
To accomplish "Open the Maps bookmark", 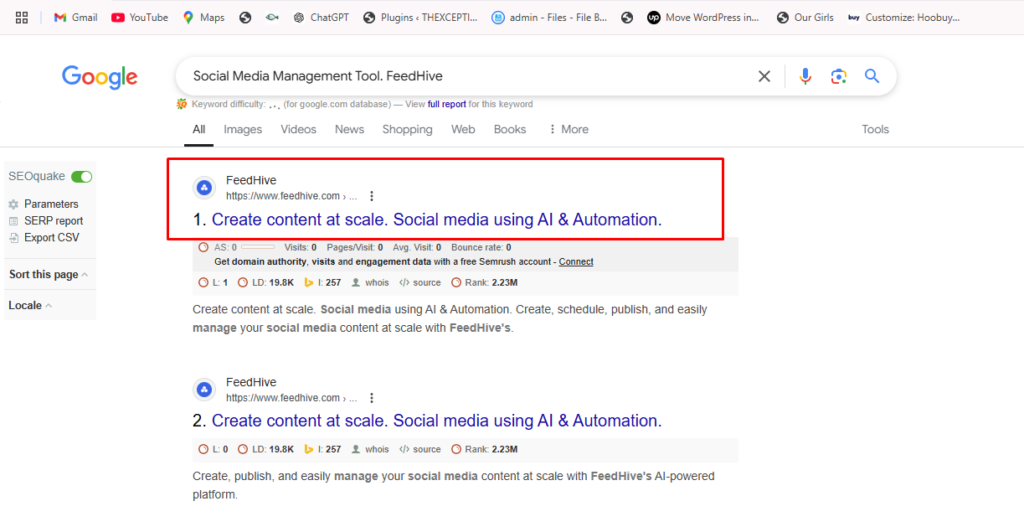I will (204, 18).
